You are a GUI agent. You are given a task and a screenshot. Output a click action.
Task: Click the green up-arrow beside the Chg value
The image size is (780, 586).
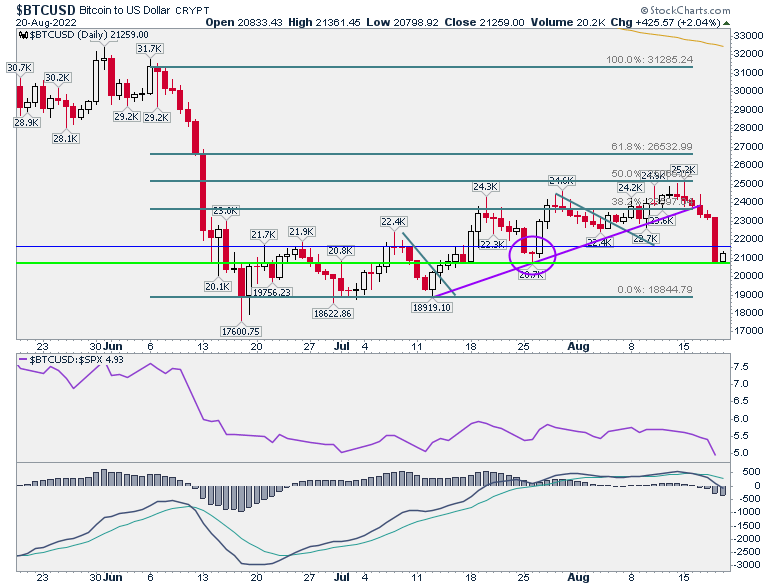(726, 23)
